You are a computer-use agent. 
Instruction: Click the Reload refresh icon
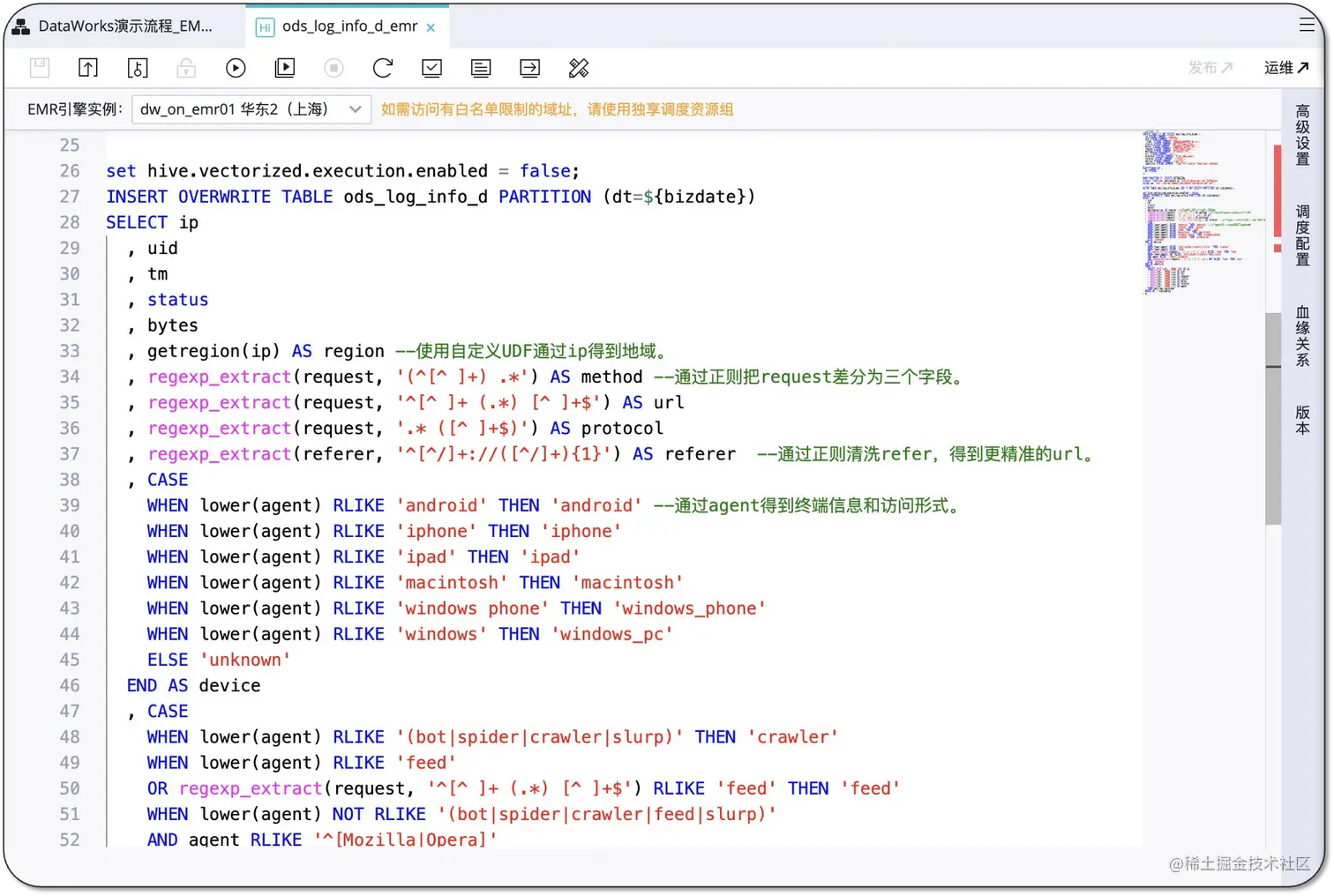coord(383,68)
